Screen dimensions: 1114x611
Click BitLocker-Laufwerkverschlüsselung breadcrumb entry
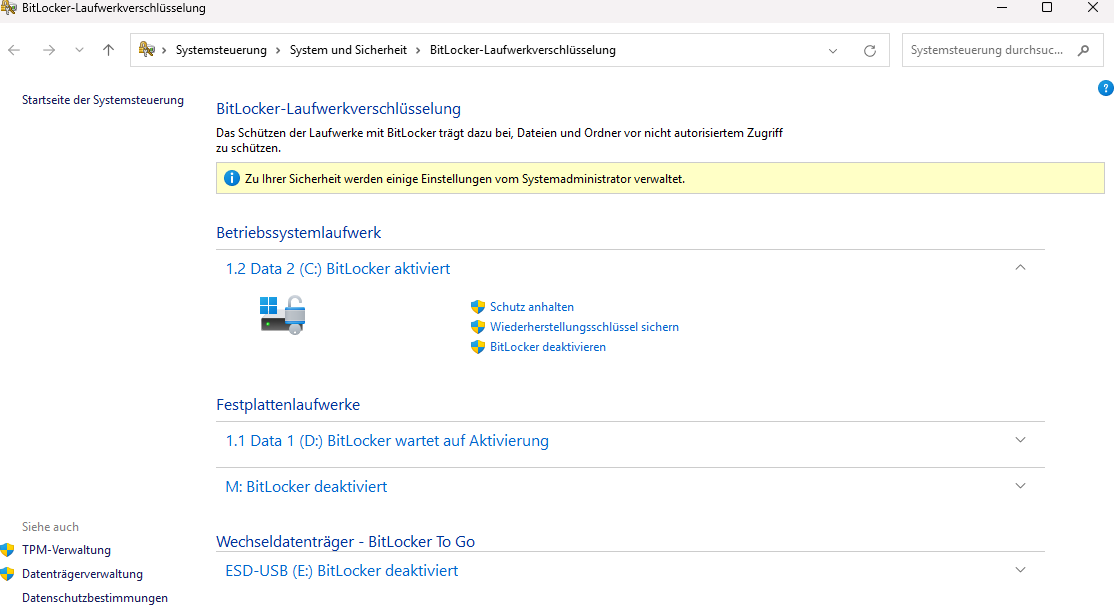(523, 50)
